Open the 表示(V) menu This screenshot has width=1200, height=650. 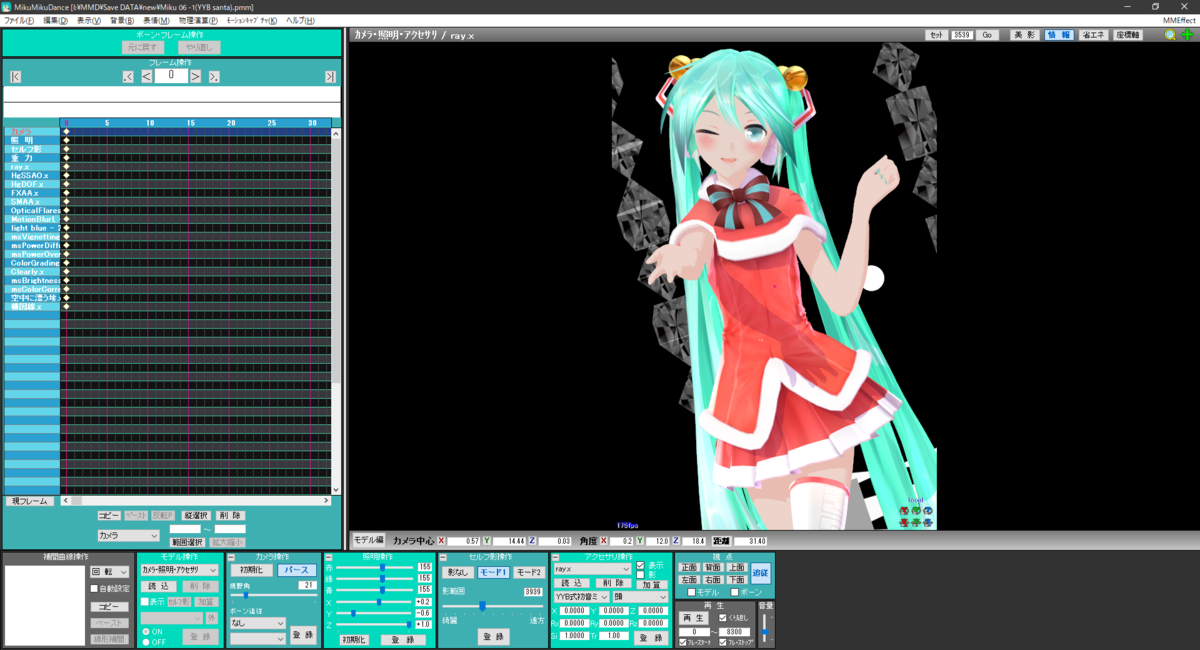point(90,20)
